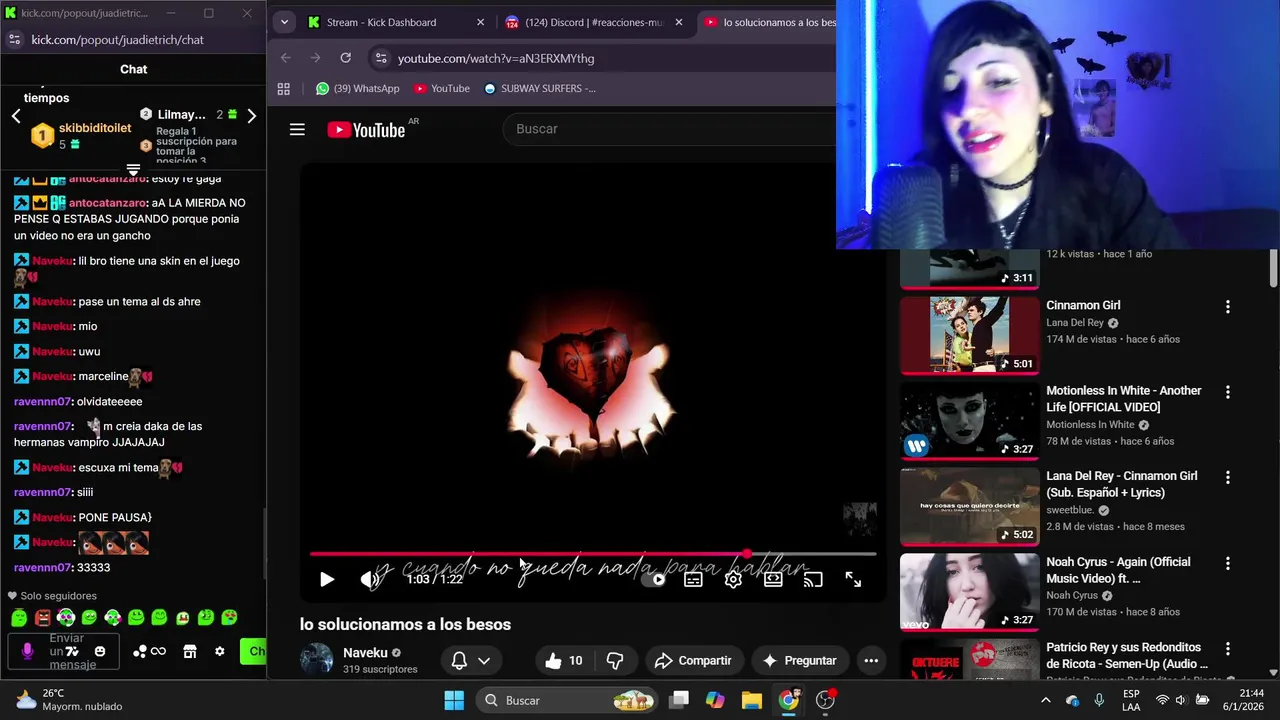This screenshot has width=1280, height=720.
Task: Like the video with 10 likes
Action: click(564, 660)
